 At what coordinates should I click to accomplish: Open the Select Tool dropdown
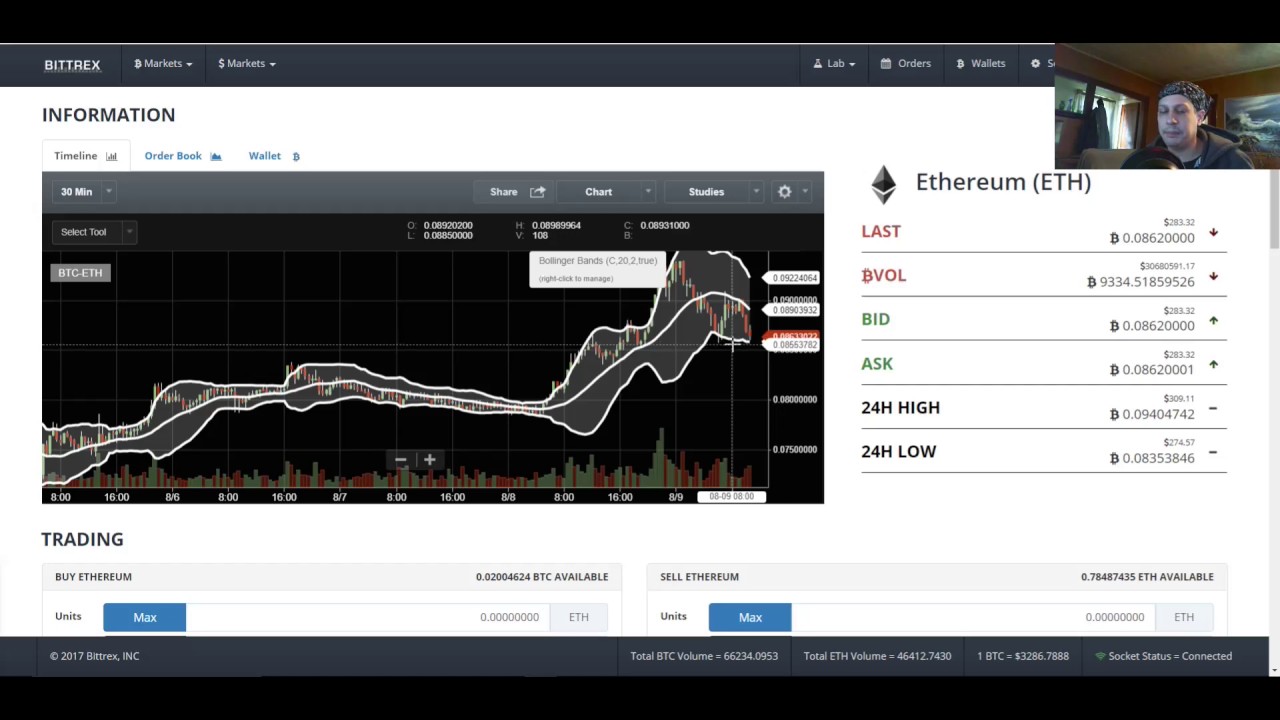point(93,232)
